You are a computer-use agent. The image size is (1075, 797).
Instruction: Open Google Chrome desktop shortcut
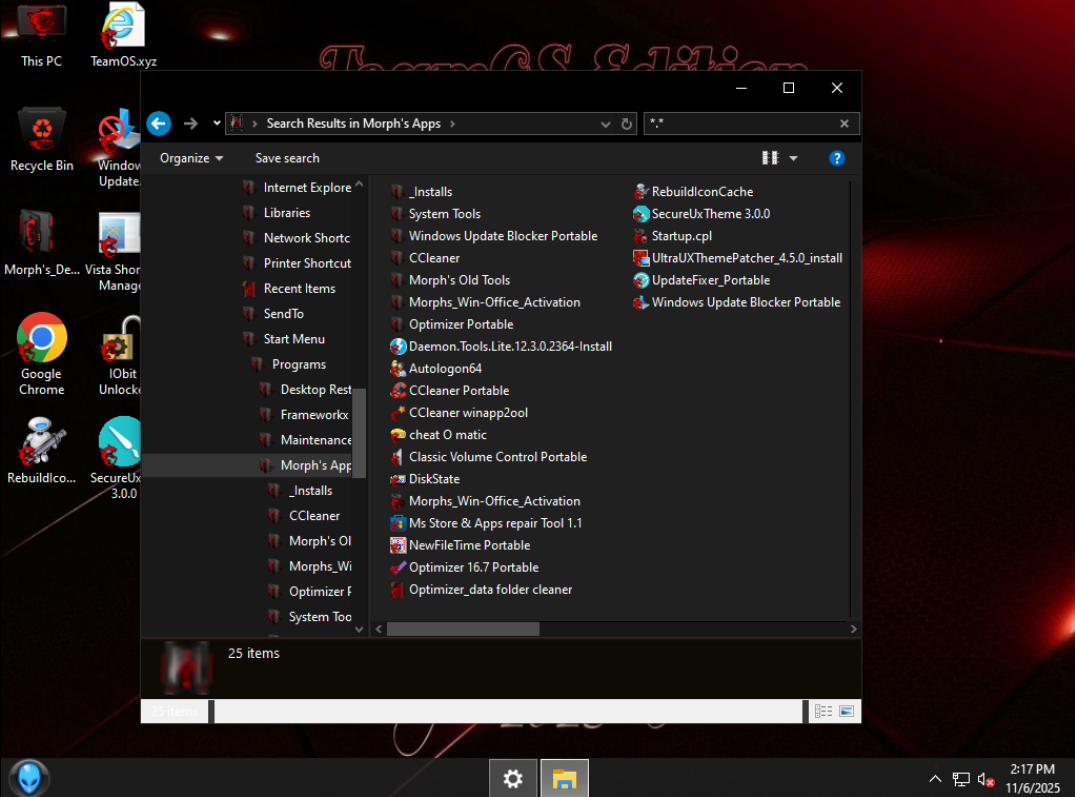click(x=41, y=354)
